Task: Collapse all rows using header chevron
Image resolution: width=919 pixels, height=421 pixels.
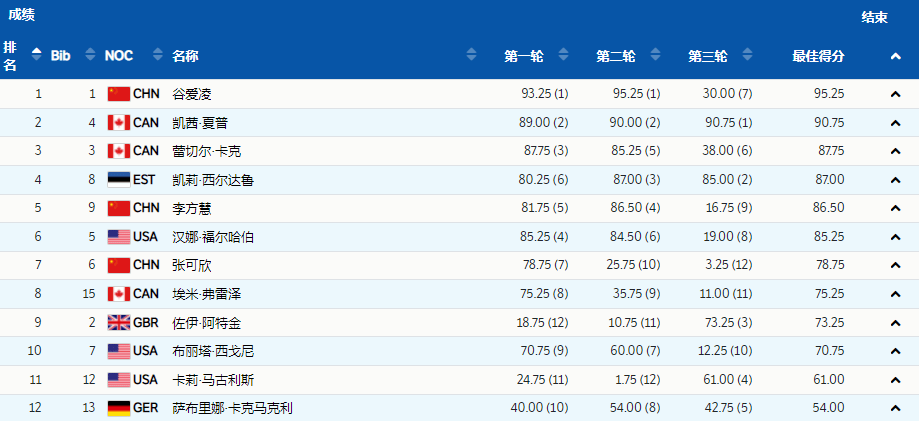Action: 895,57
